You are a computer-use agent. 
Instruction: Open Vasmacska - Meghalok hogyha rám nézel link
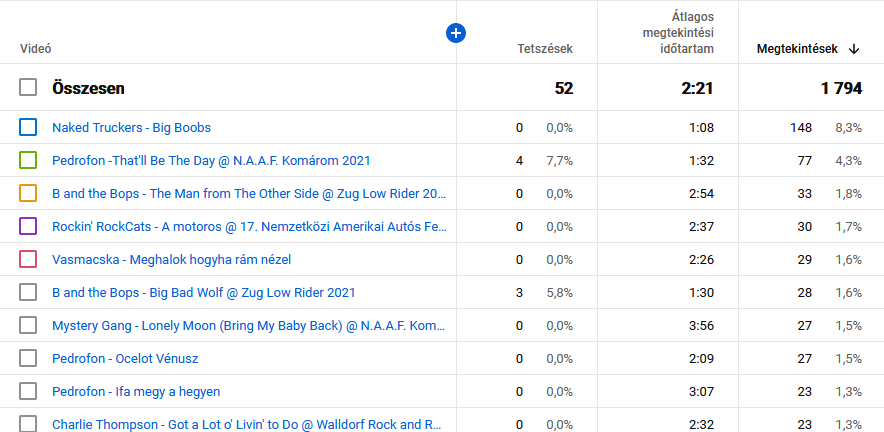[171, 260]
